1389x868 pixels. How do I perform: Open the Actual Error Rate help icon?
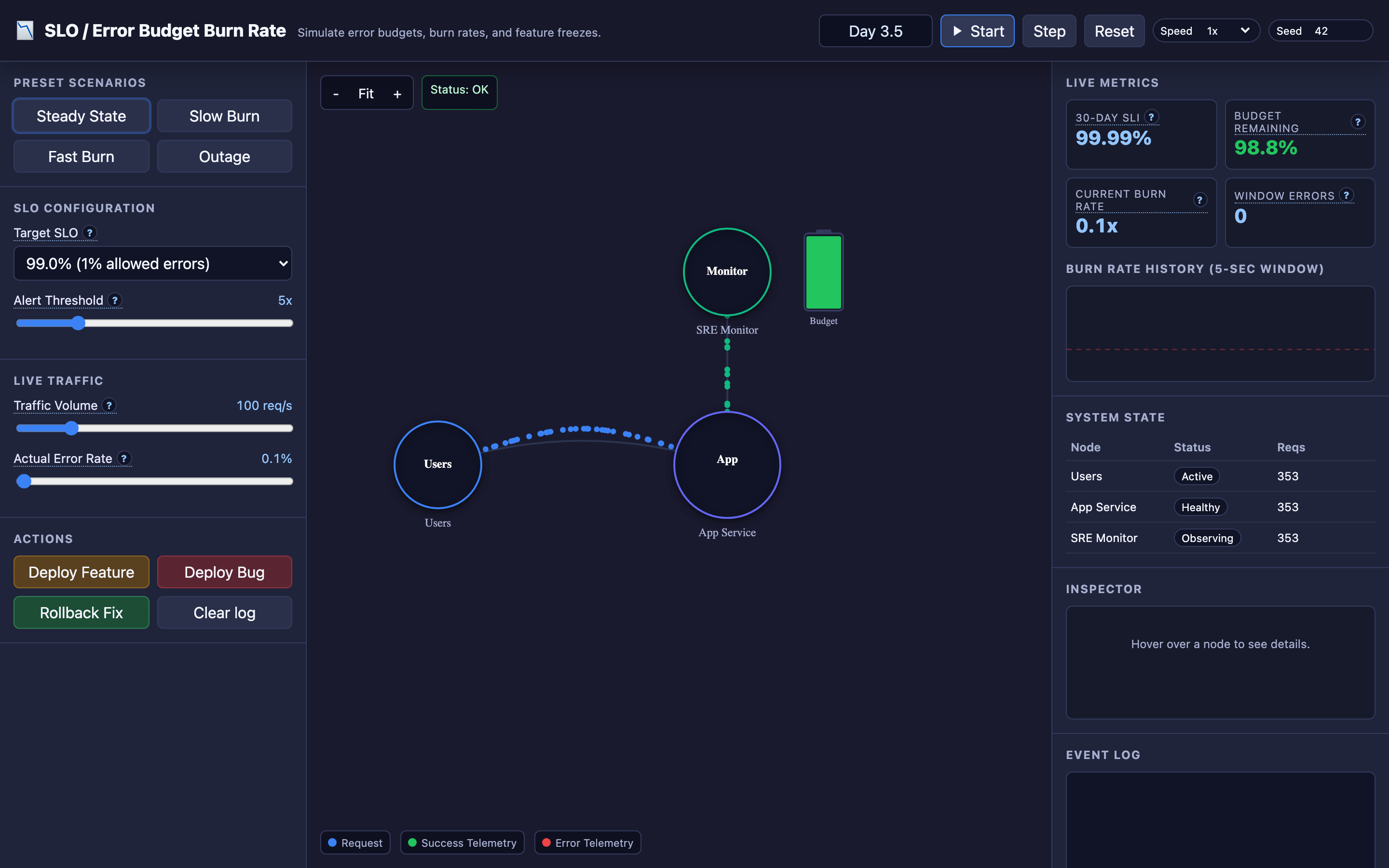click(x=124, y=458)
